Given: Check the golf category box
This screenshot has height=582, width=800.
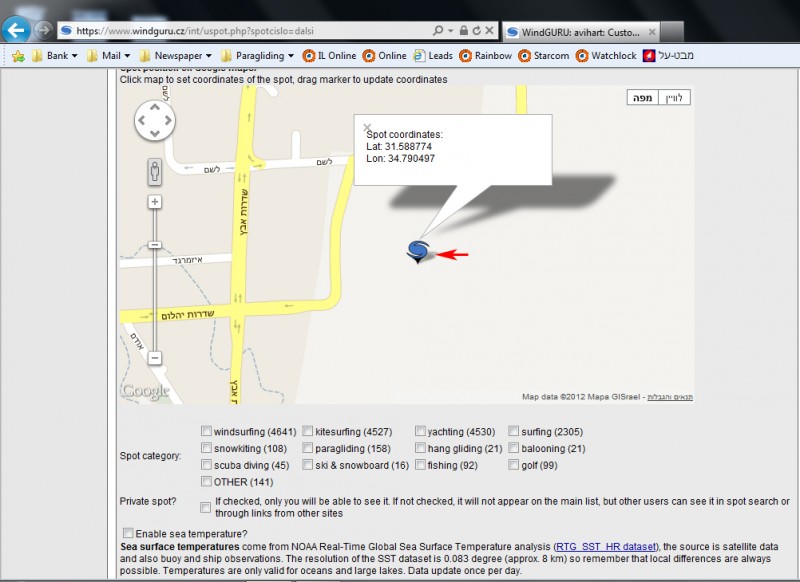Looking at the screenshot, I should [x=513, y=465].
